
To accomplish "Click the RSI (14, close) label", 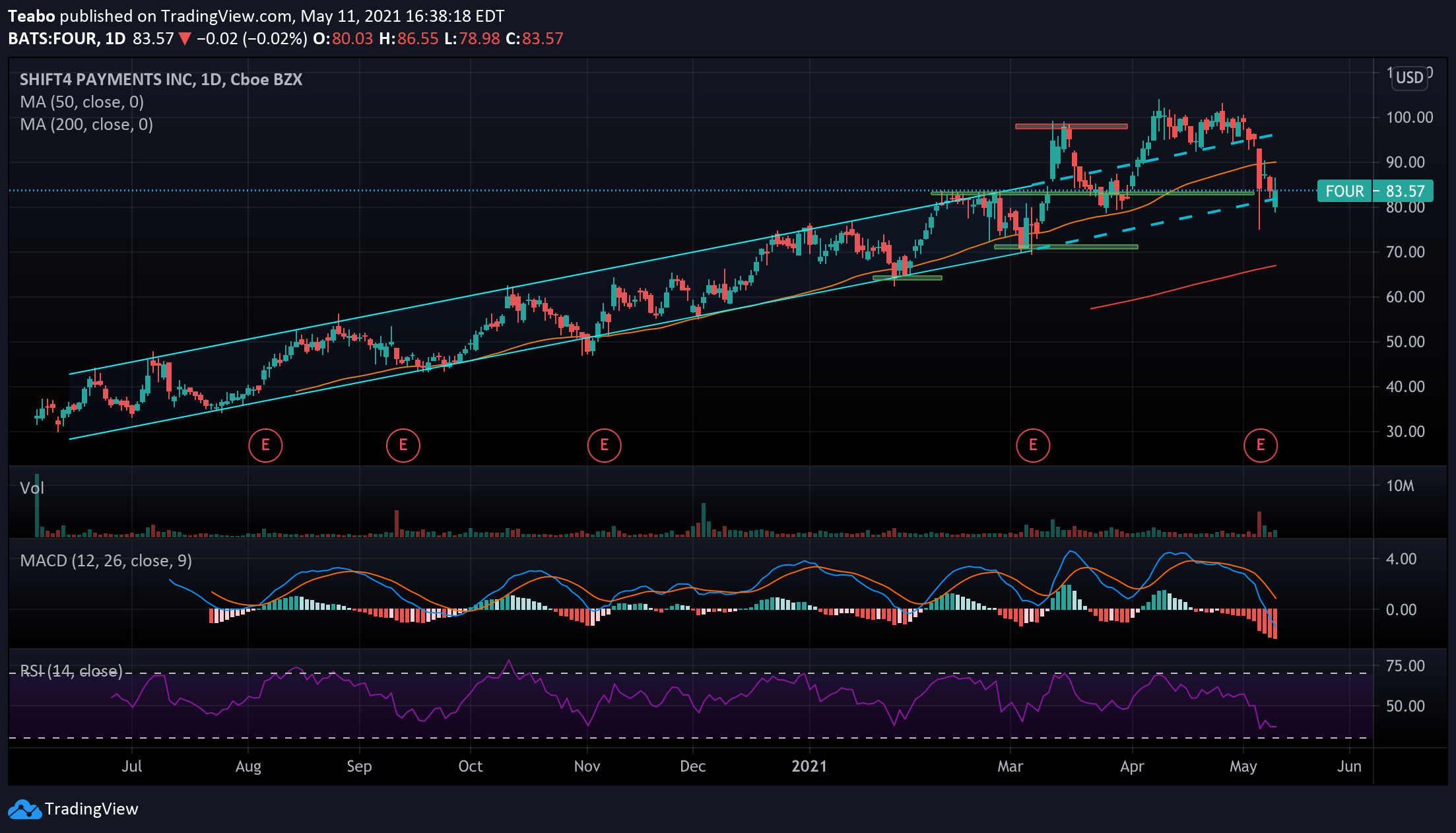I will pyautogui.click(x=71, y=671).
